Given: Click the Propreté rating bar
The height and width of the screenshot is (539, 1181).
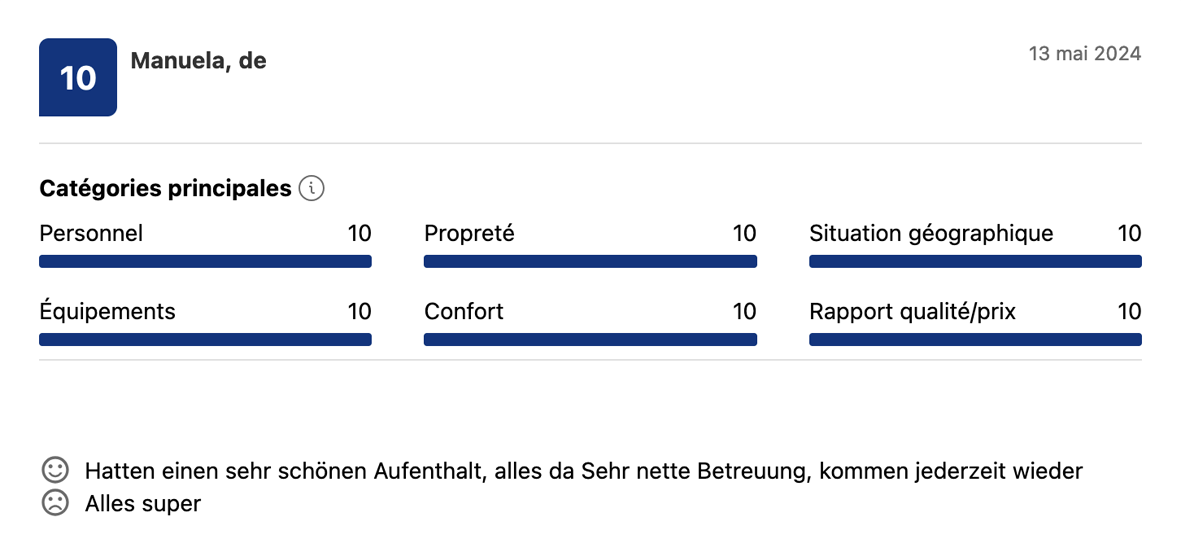Looking at the screenshot, I should (x=590, y=262).
